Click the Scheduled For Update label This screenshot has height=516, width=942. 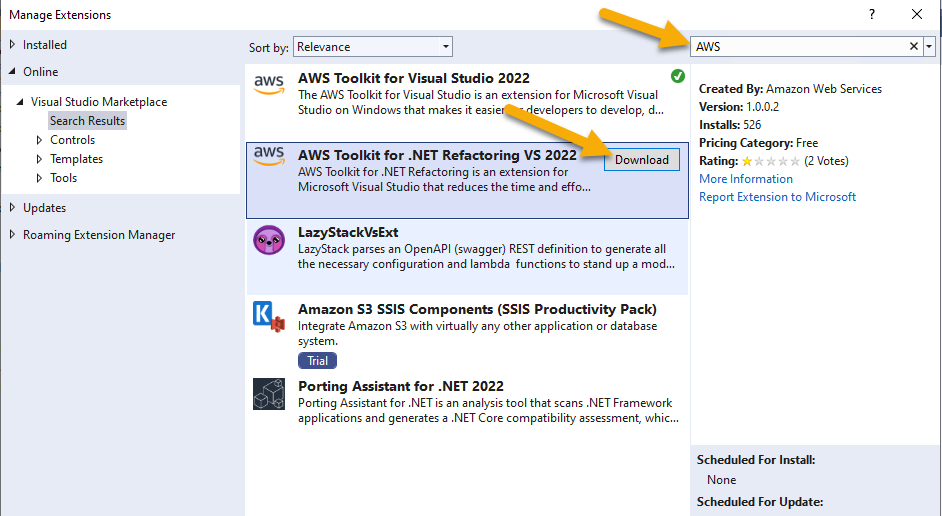pos(760,502)
